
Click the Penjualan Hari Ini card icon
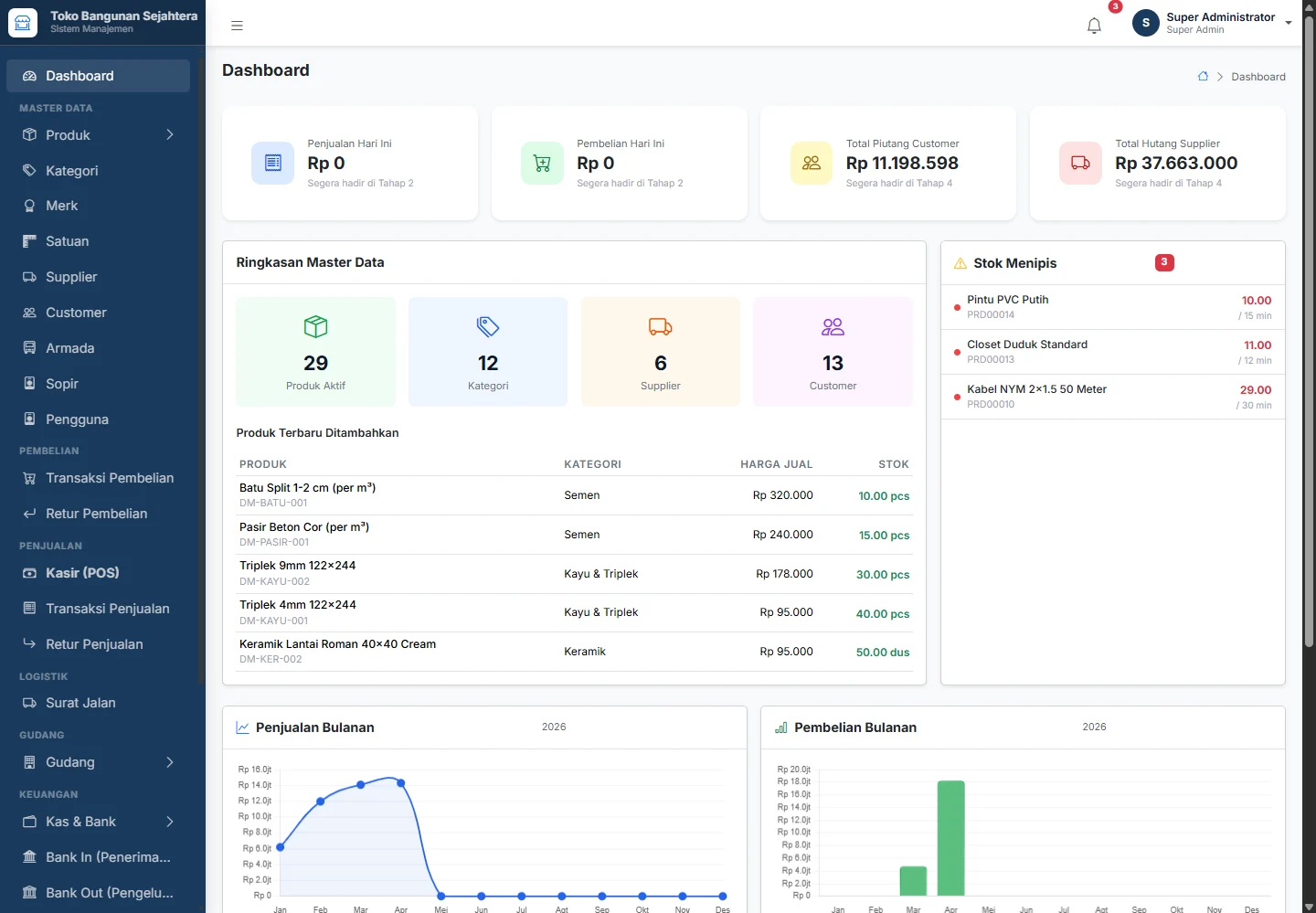pyautogui.click(x=272, y=163)
